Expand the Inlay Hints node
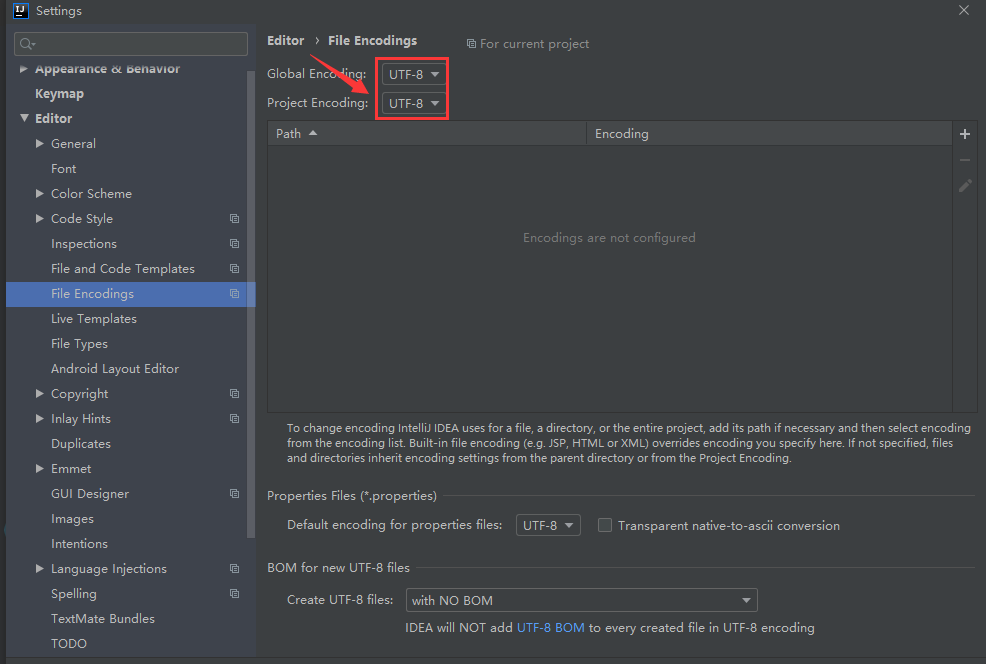The width and height of the screenshot is (986, 664). pos(40,418)
